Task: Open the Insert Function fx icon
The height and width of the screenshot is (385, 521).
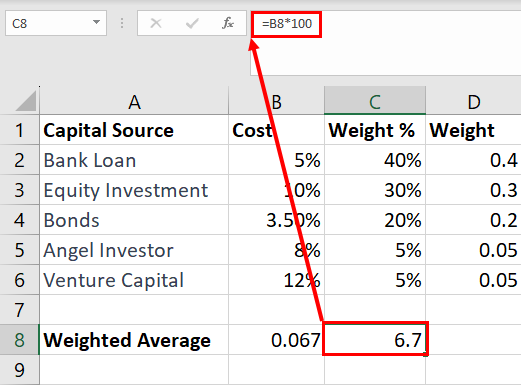Action: pyautogui.click(x=228, y=23)
